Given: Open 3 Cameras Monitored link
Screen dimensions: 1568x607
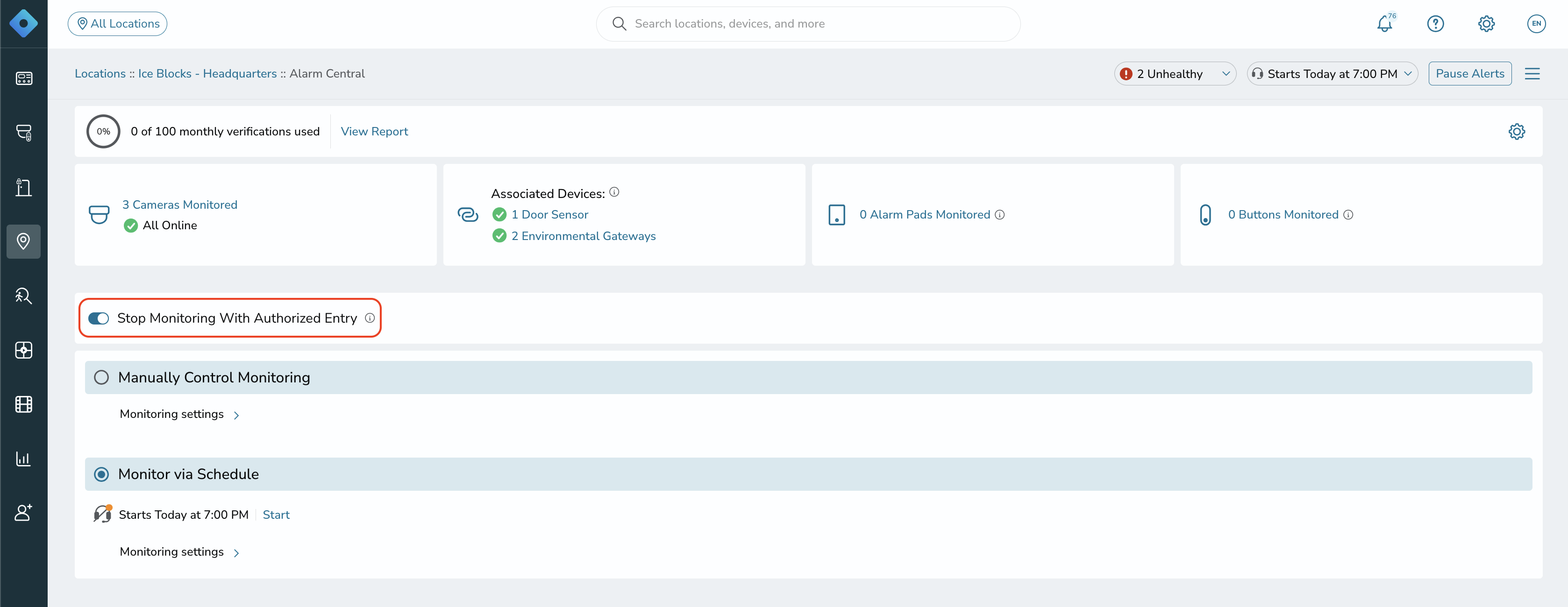Looking at the screenshot, I should [x=179, y=205].
